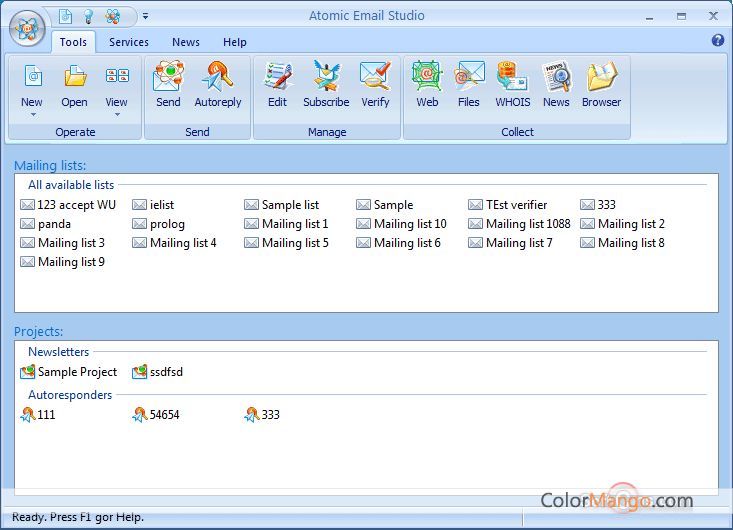Click the Open folder icon
Viewport: 733px width, 530px height.
coord(75,76)
